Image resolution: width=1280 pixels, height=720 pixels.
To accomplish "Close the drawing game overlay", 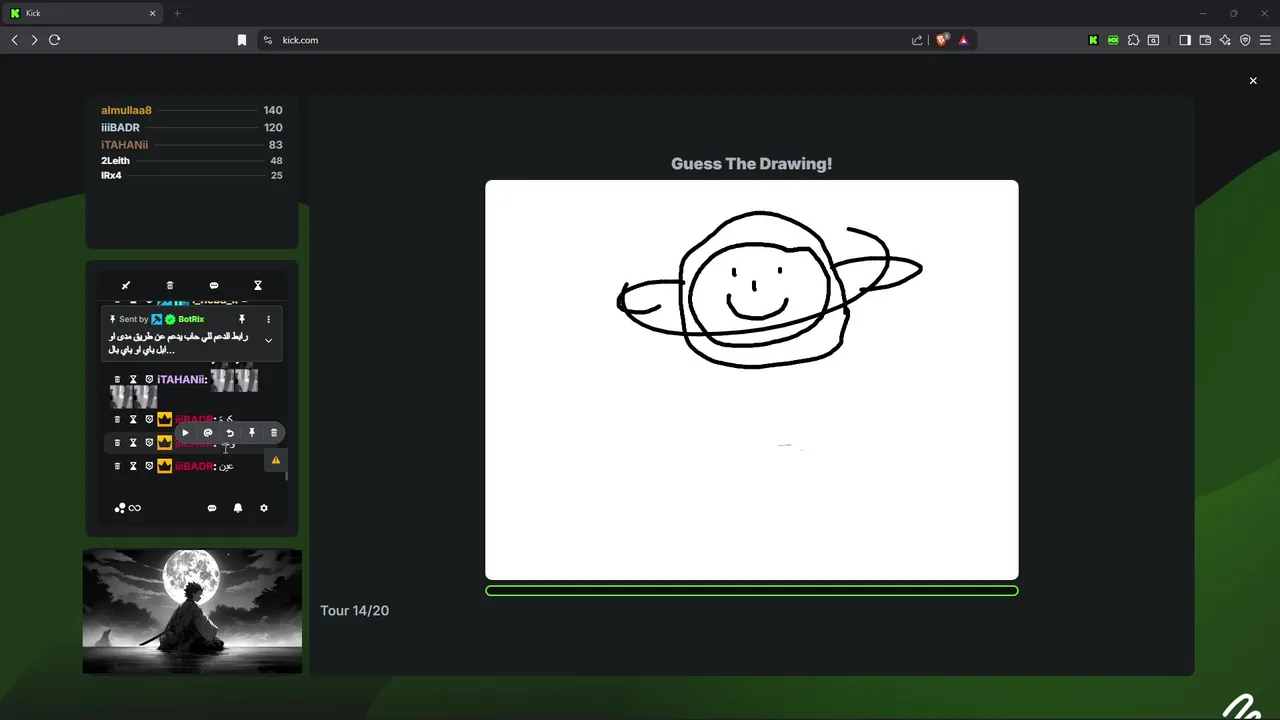I will [1253, 81].
